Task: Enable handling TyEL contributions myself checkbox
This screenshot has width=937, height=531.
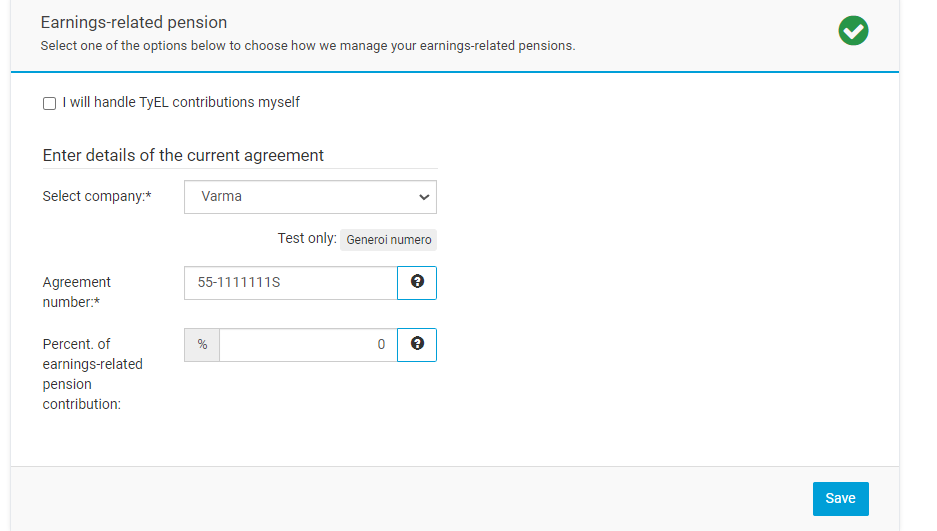Action: [50, 103]
